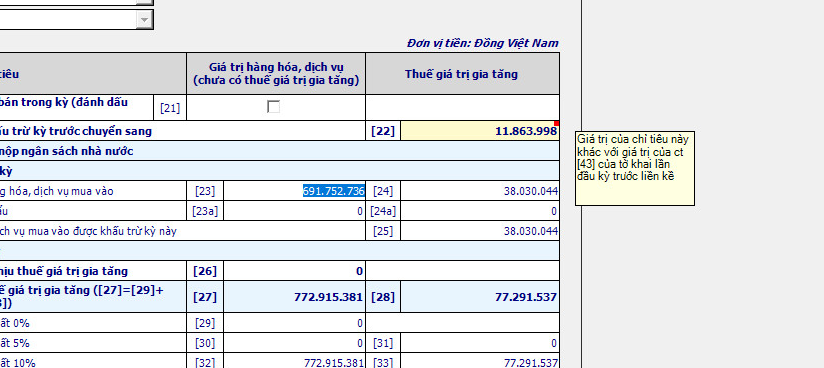Click the [29] 0% rate value cell
The image size is (824, 368).
tap(294, 323)
